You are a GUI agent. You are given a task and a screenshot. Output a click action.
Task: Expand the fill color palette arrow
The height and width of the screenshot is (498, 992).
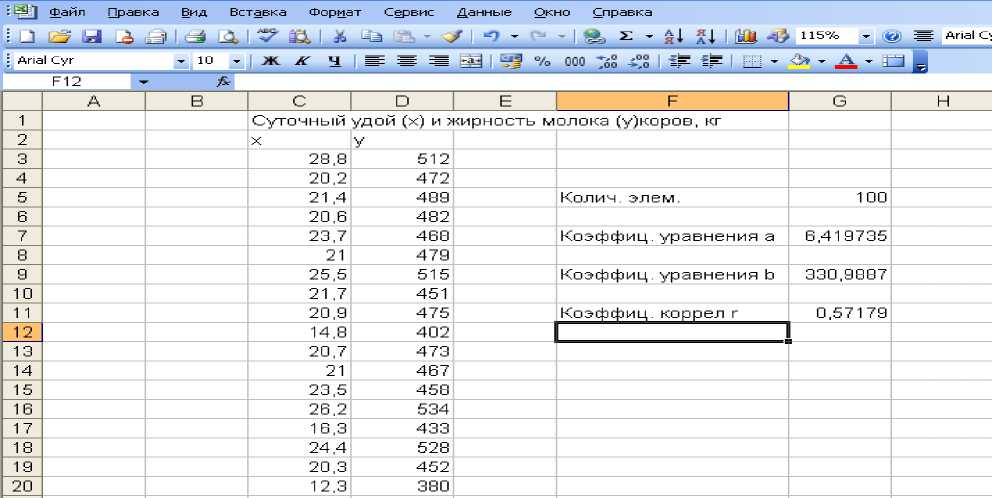pyautogui.click(x=821, y=61)
